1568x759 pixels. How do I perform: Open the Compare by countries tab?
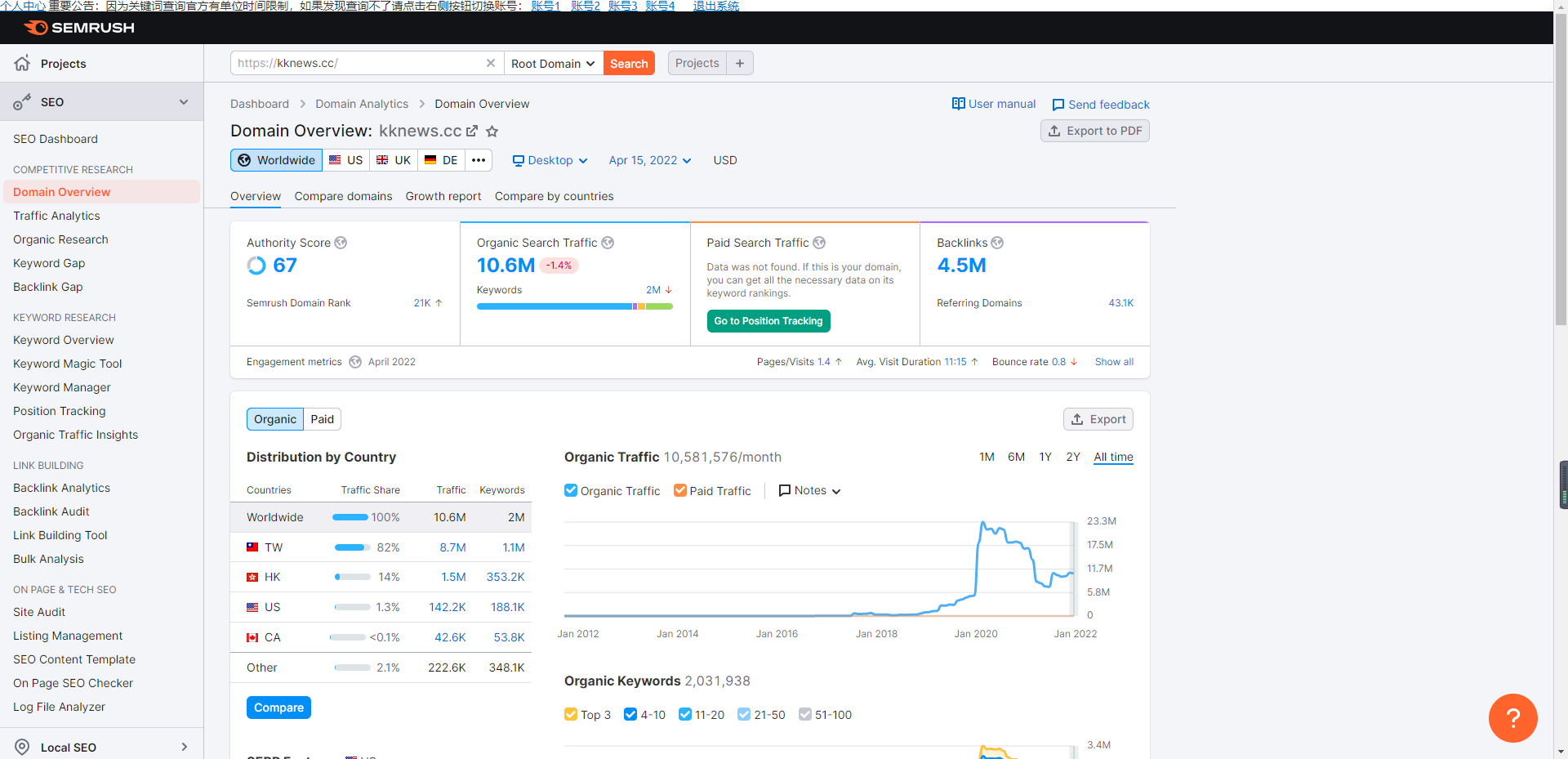554,196
